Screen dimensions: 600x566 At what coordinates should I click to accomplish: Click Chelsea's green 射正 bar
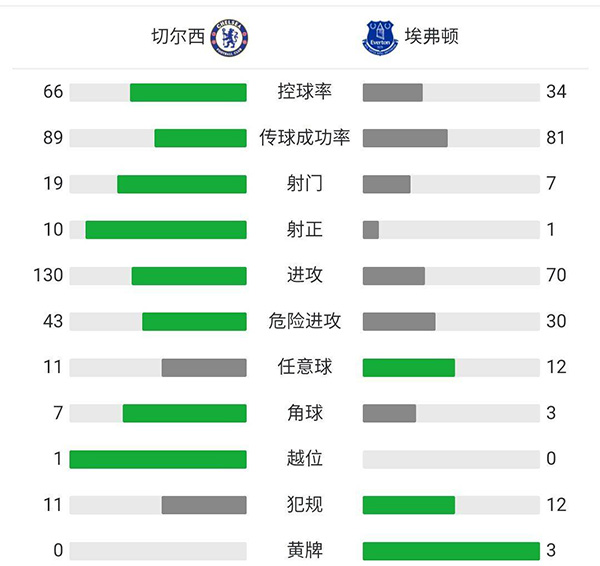[166, 230]
